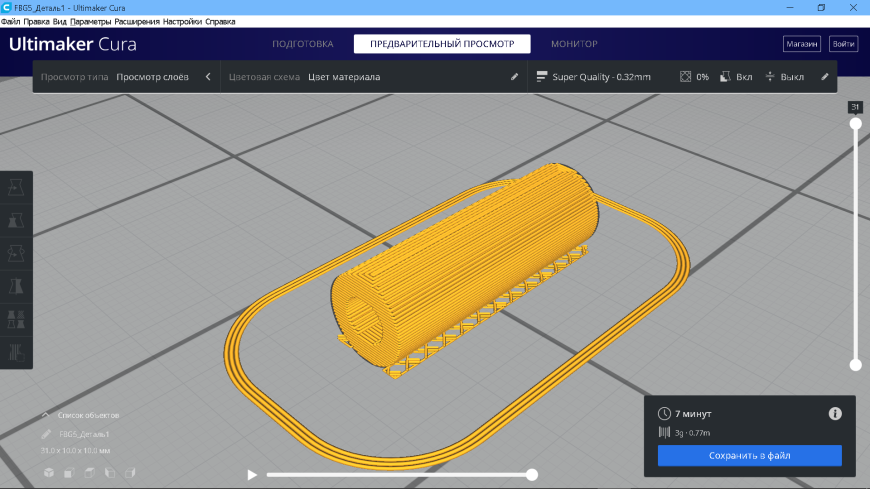Click the '7 минут' print time text
The width and height of the screenshot is (870, 489).
[x=693, y=414]
